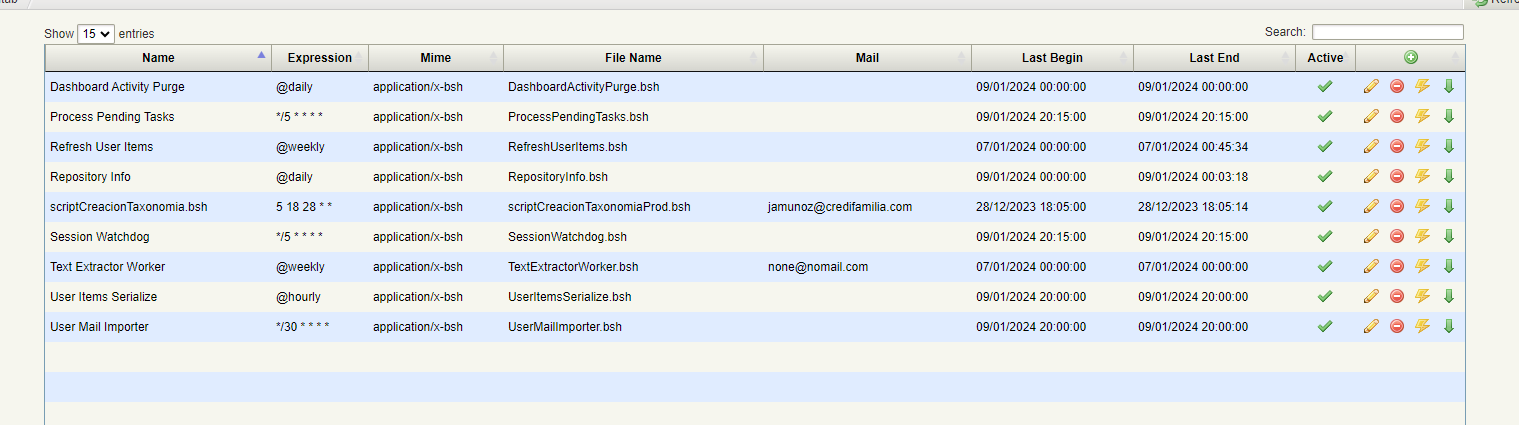
Task: Click the Refresh button at top right
Action: [1500, 3]
